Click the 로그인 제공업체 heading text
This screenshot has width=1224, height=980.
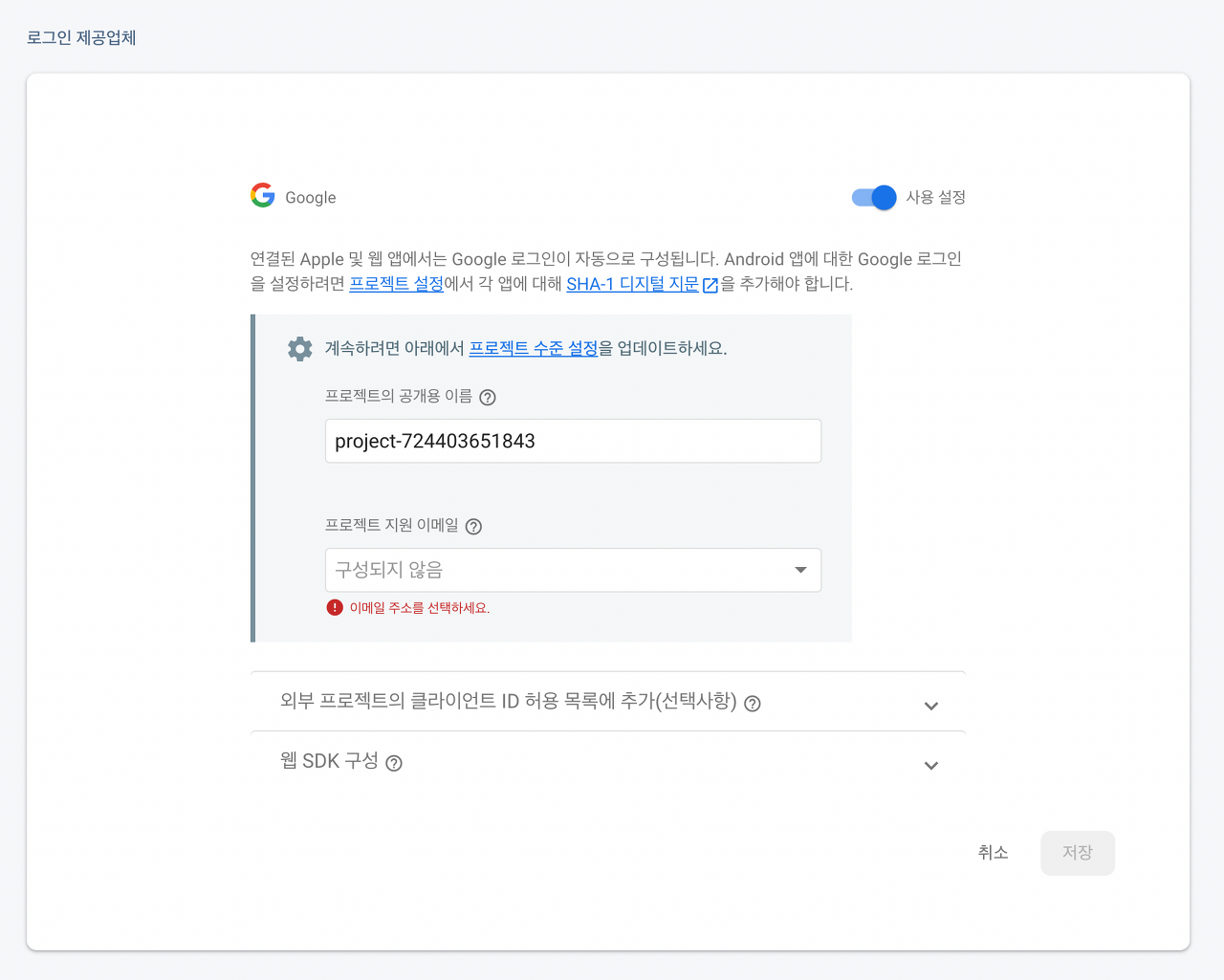[x=81, y=37]
